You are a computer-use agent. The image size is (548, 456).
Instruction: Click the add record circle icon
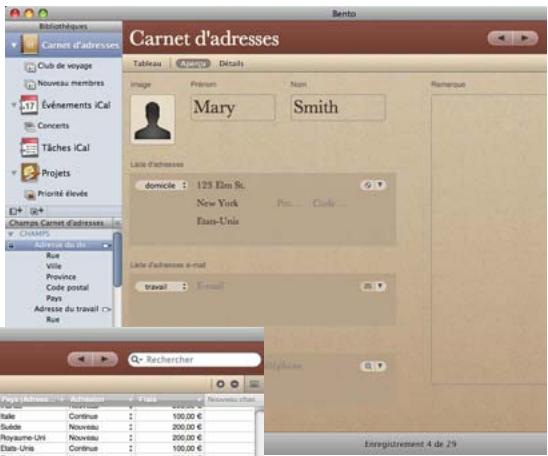220,384
